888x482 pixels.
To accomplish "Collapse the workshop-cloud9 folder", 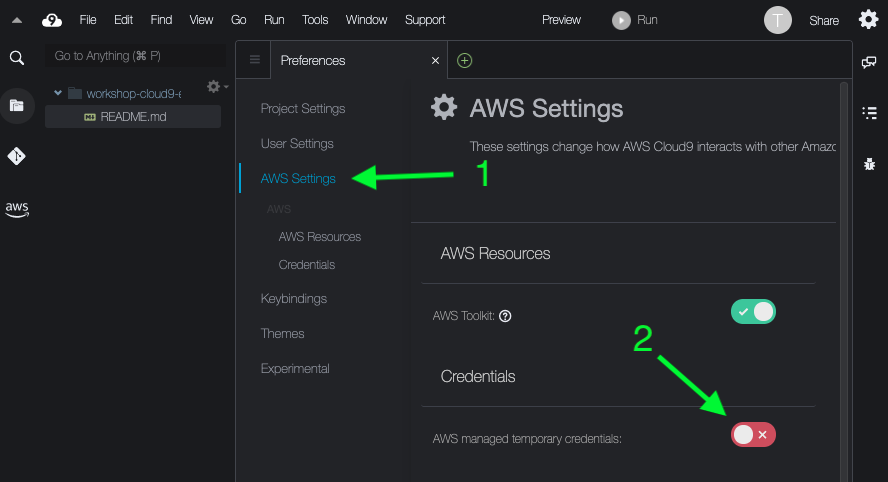I will 58,93.
